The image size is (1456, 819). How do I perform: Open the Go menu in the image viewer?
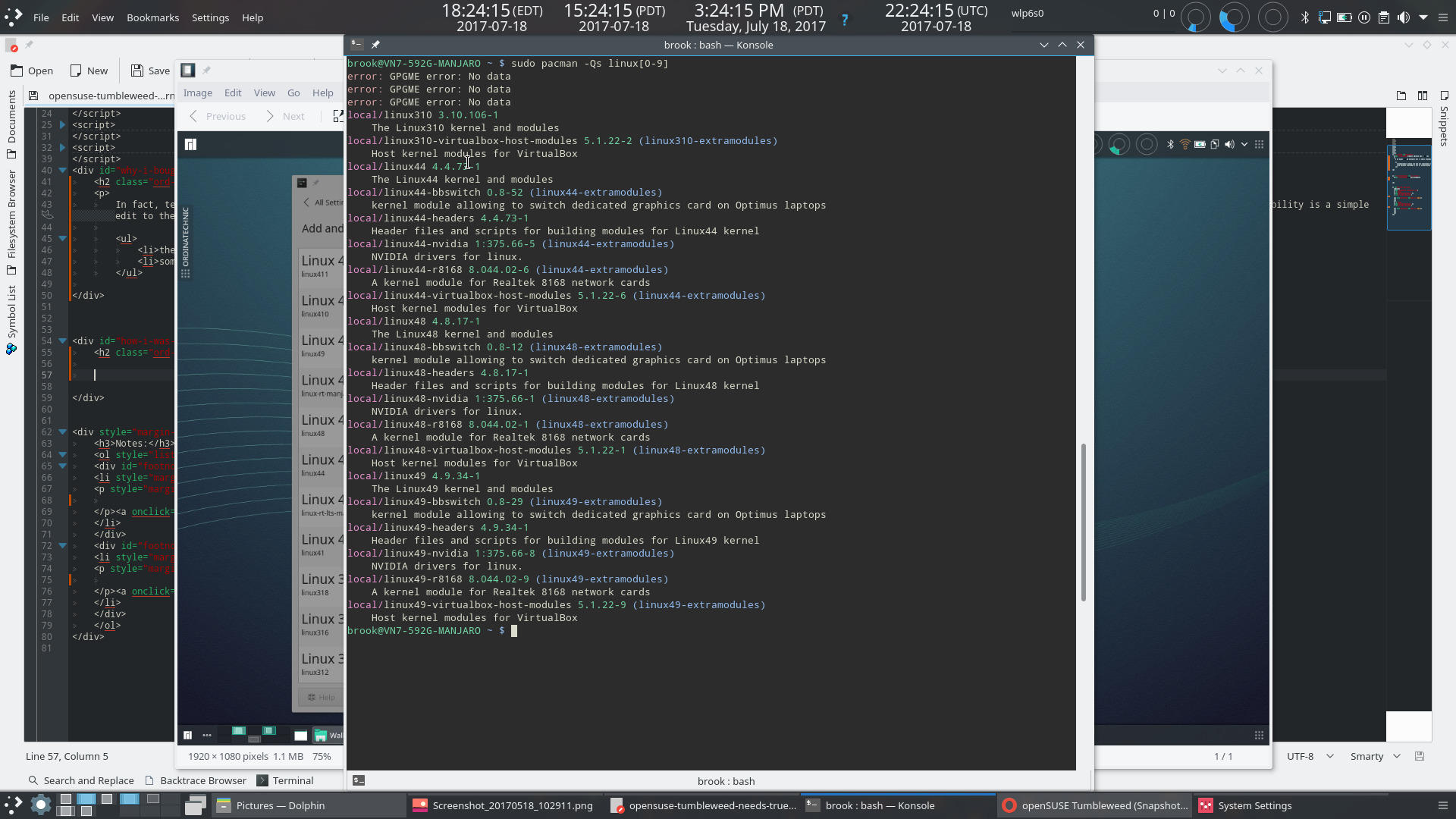click(293, 93)
